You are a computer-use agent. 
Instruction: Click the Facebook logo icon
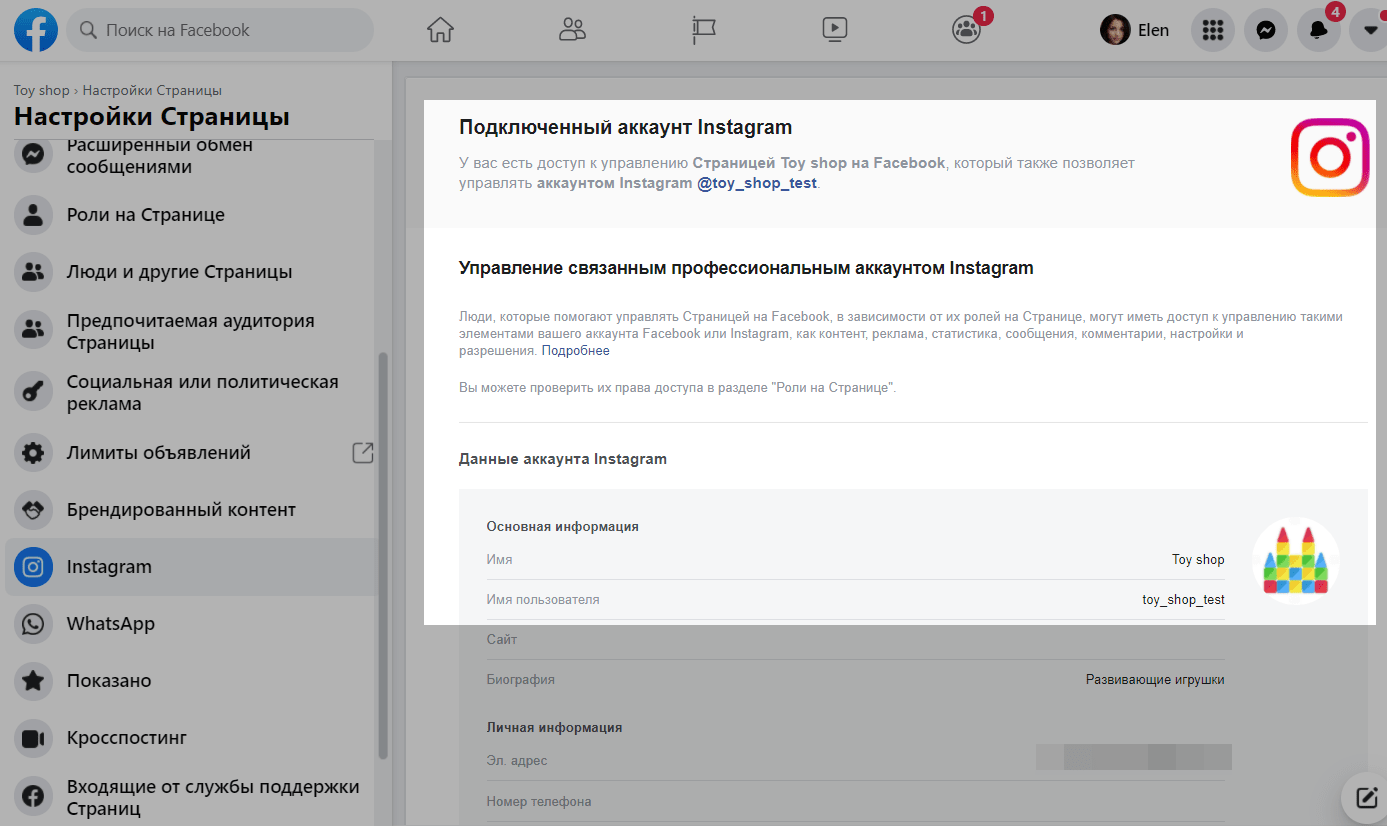(36, 30)
